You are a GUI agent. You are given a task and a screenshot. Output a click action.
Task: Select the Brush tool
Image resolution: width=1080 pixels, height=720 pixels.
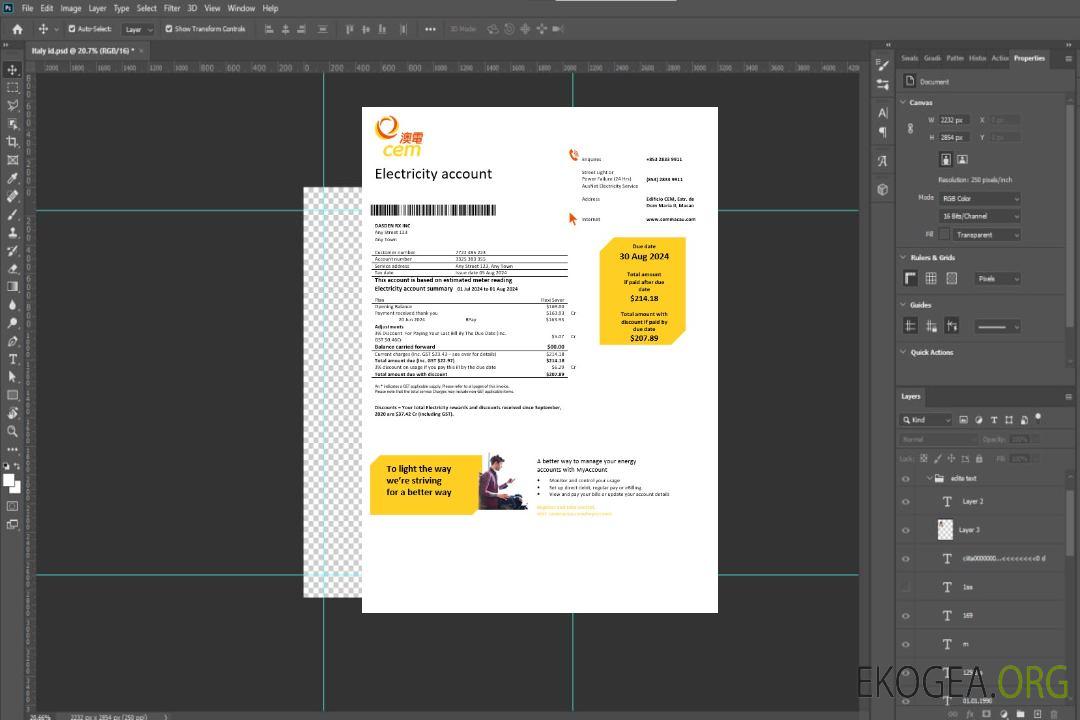pyautogui.click(x=12, y=214)
